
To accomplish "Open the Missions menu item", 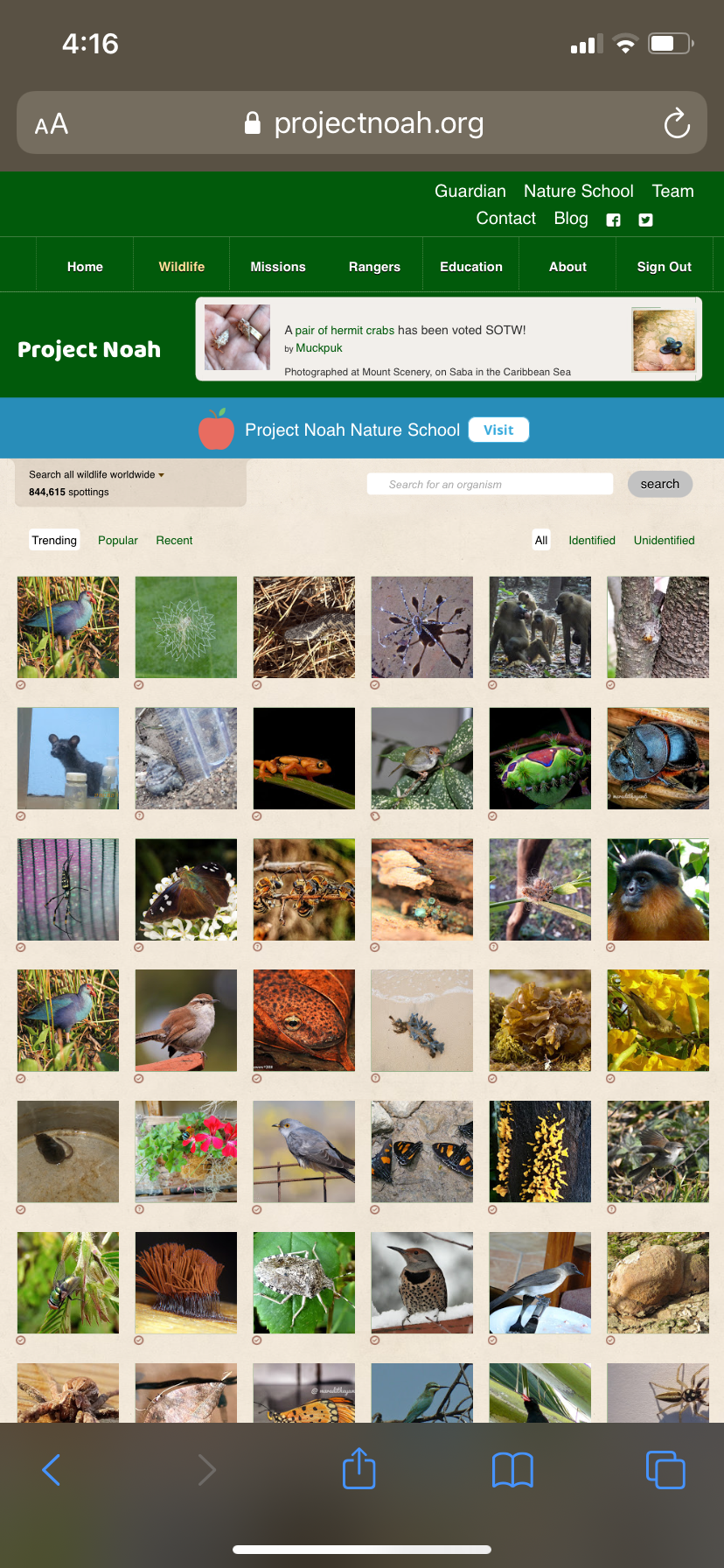I will point(278,267).
